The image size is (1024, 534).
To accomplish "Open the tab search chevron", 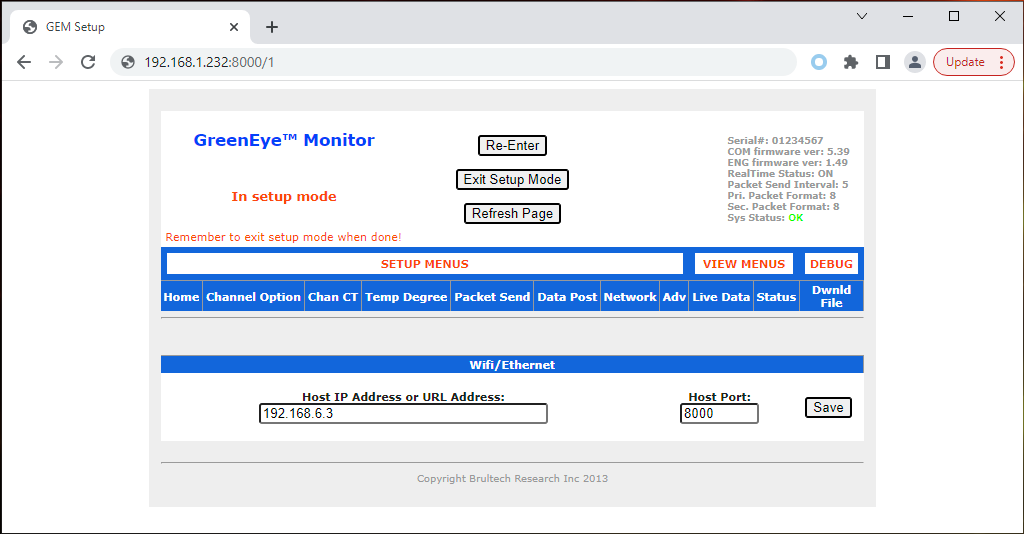I will (862, 16).
